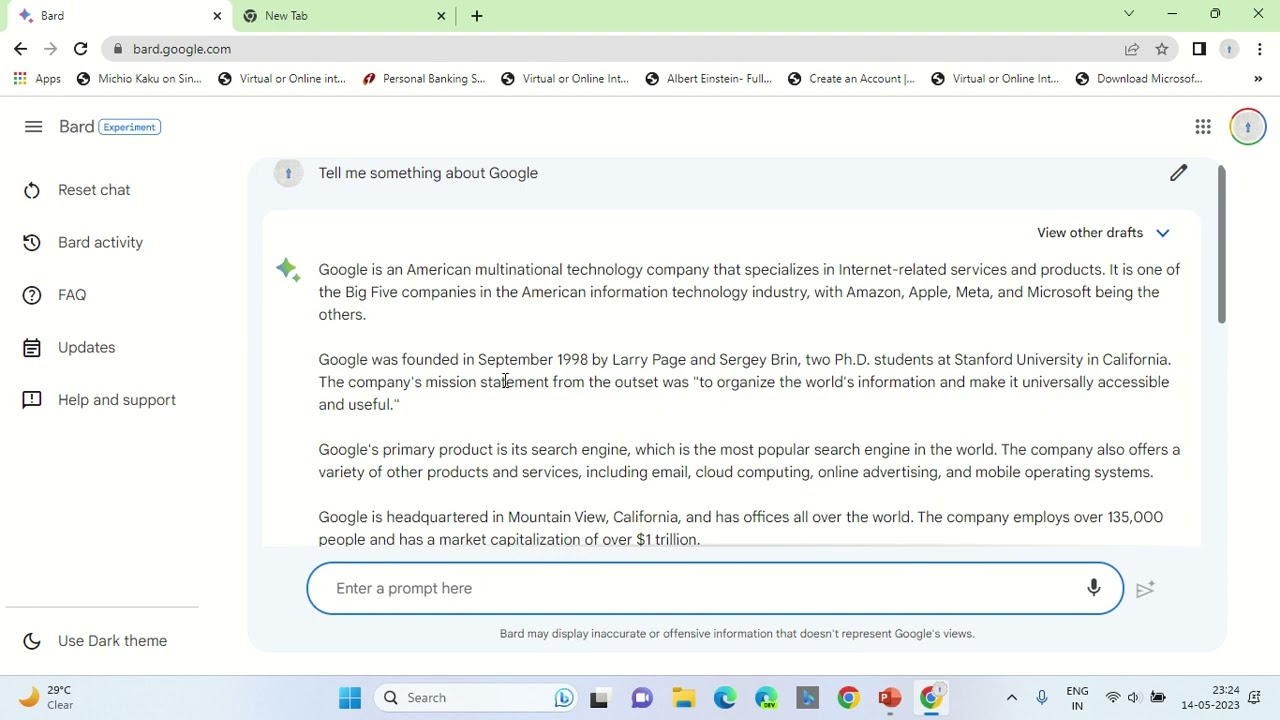1280x720 pixels.
Task: Open the Updates calendar icon
Action: (x=32, y=348)
